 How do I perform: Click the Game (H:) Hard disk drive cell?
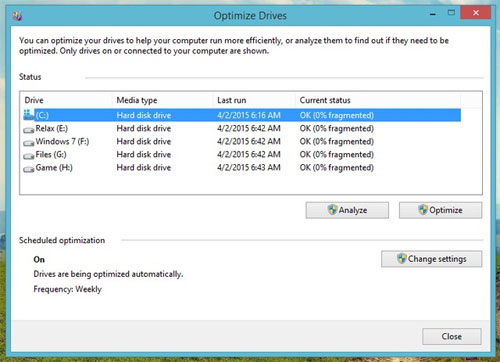pos(144,167)
